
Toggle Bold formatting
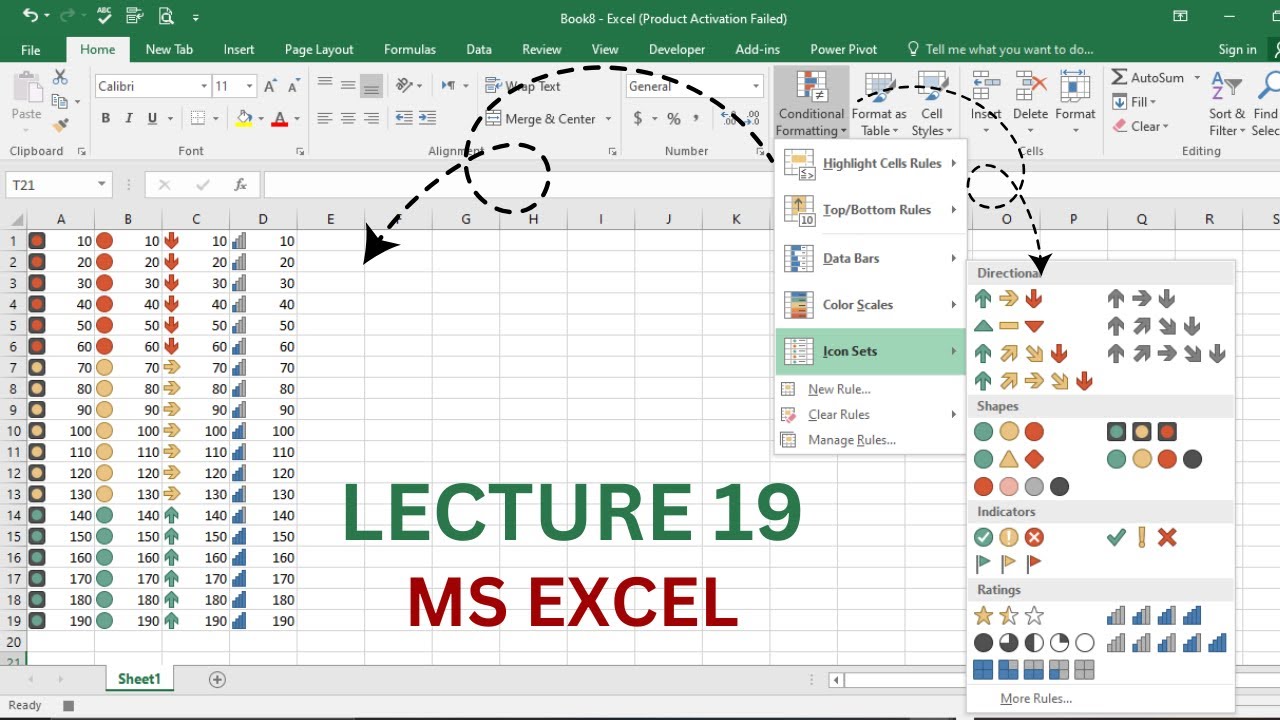click(106, 118)
